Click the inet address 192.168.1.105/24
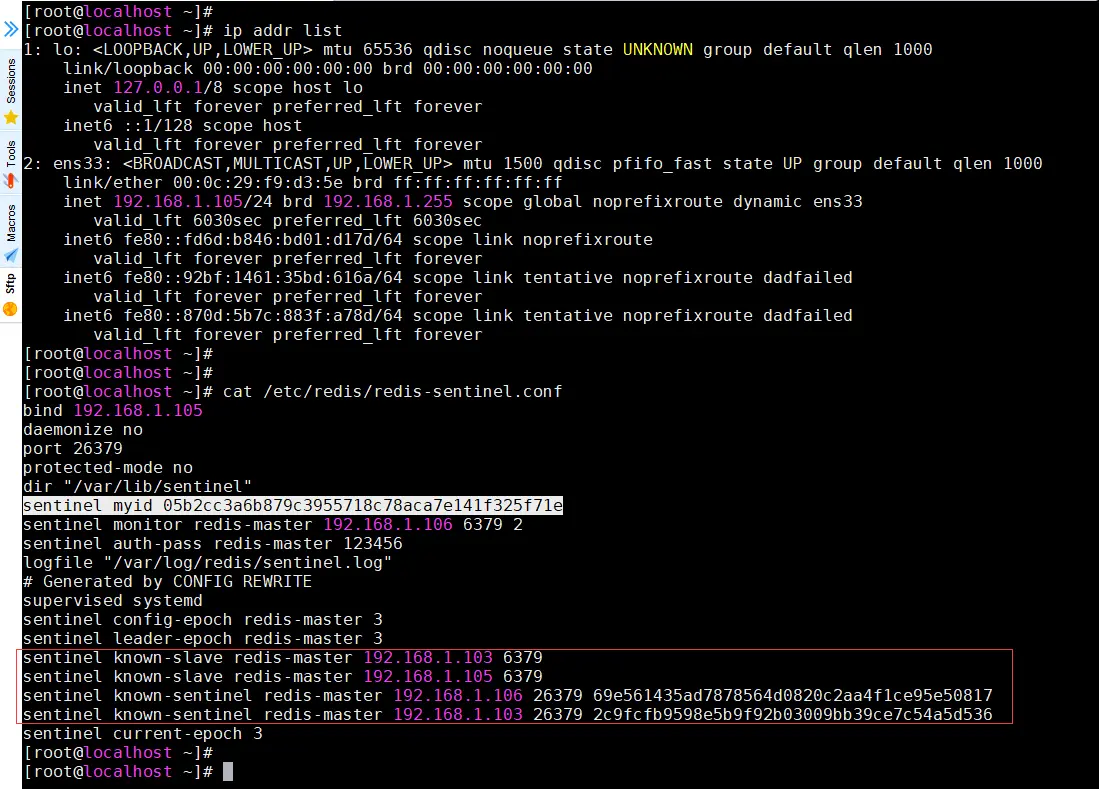 coord(193,202)
